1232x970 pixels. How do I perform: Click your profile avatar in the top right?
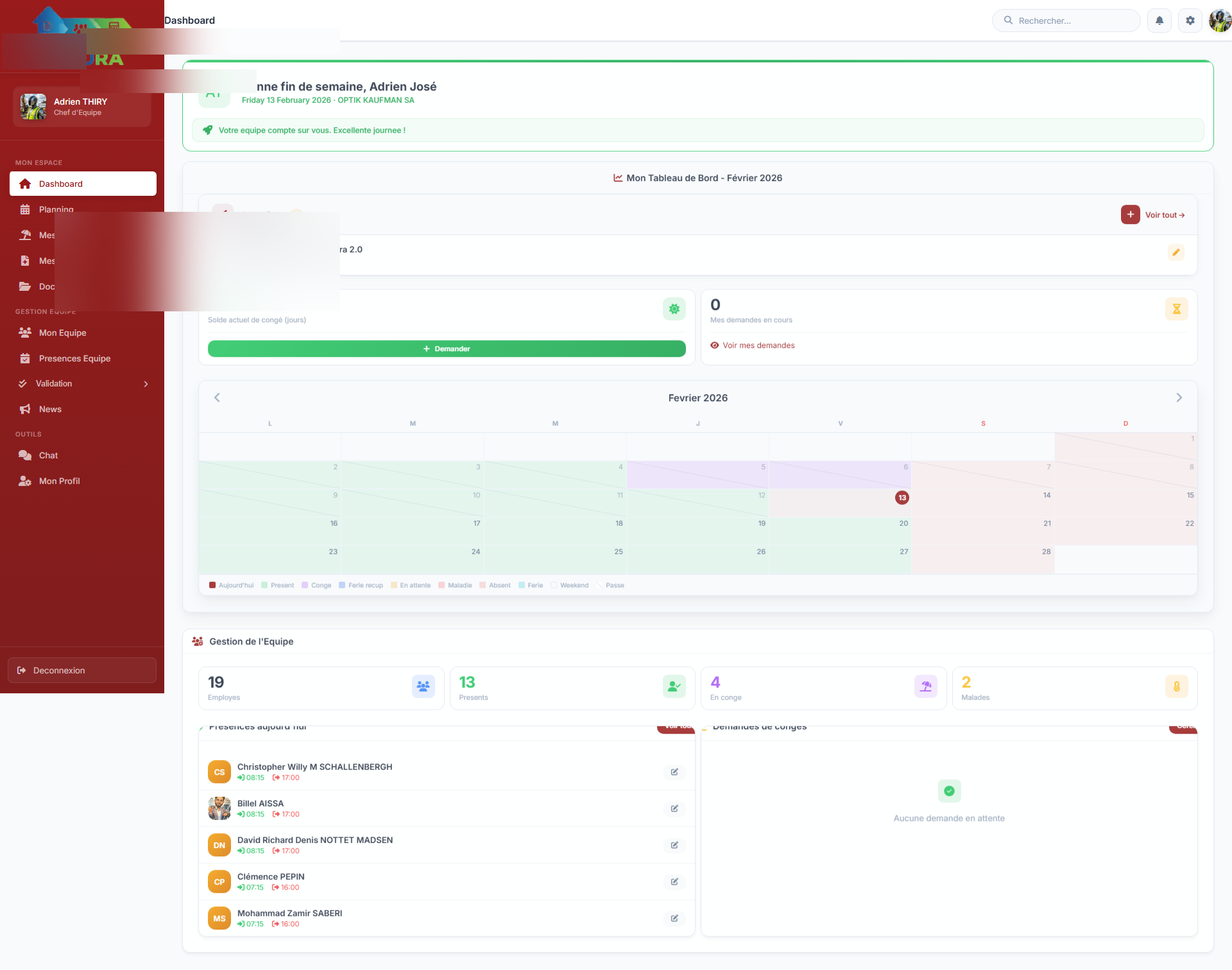(1219, 20)
